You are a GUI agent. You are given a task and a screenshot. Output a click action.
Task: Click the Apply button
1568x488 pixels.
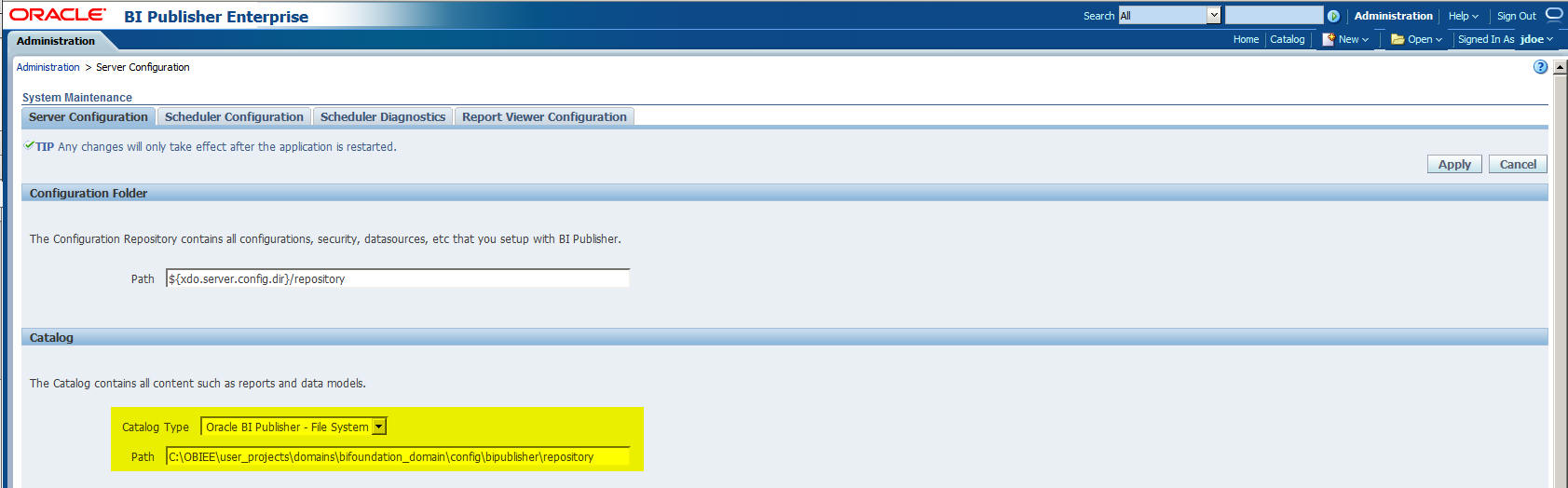tap(1454, 164)
